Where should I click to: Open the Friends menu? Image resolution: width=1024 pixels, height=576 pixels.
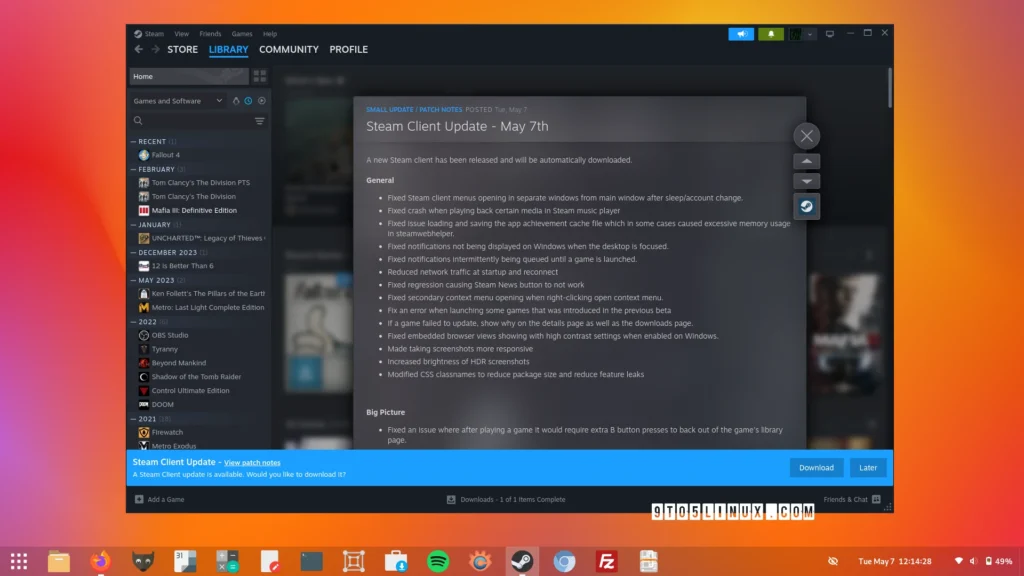[210, 34]
